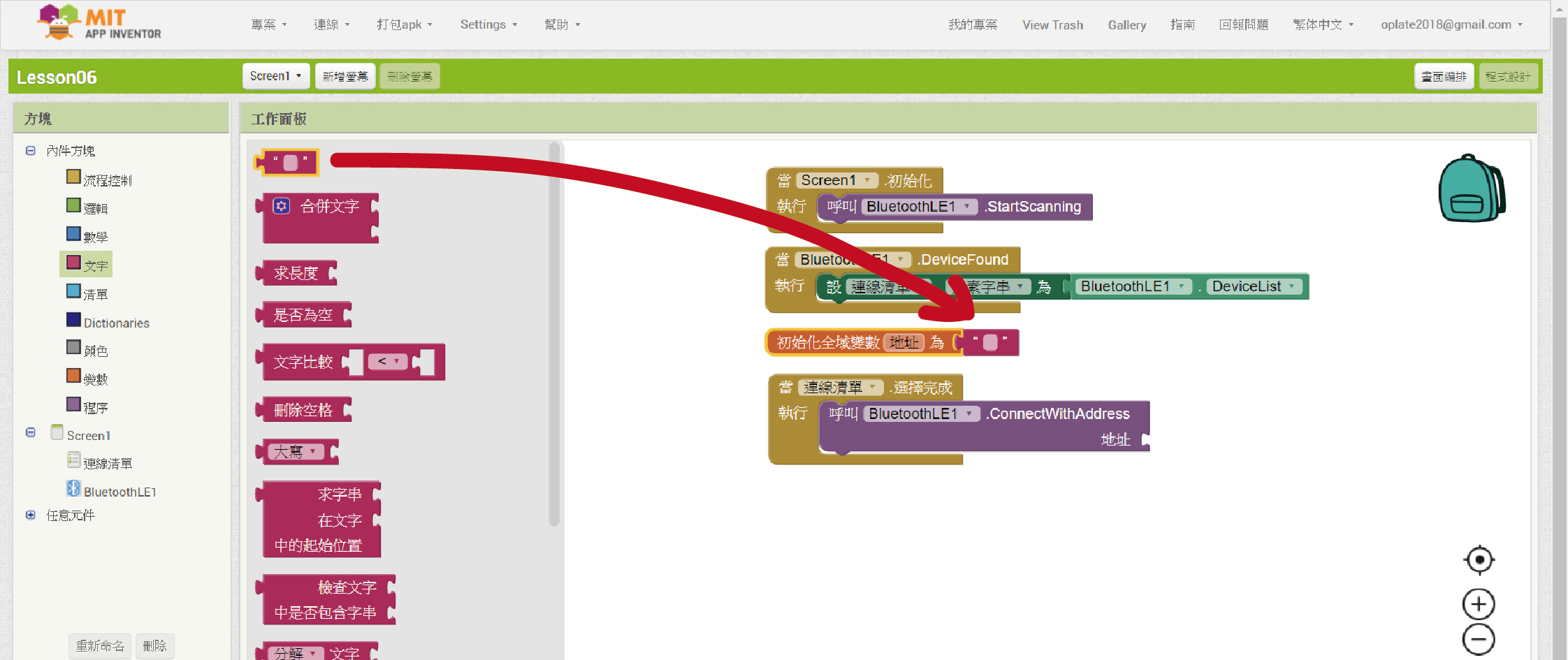The width and height of the screenshot is (1568, 660).
Task: Select the BluetoothLE1 component icon
Action: click(73, 489)
